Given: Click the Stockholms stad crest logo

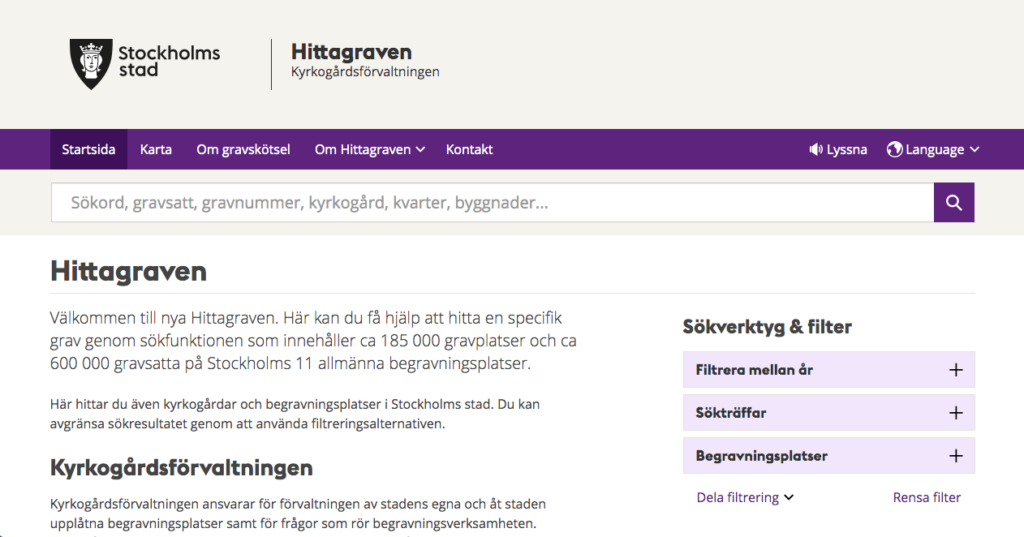Looking at the screenshot, I should pyautogui.click(x=91, y=64).
